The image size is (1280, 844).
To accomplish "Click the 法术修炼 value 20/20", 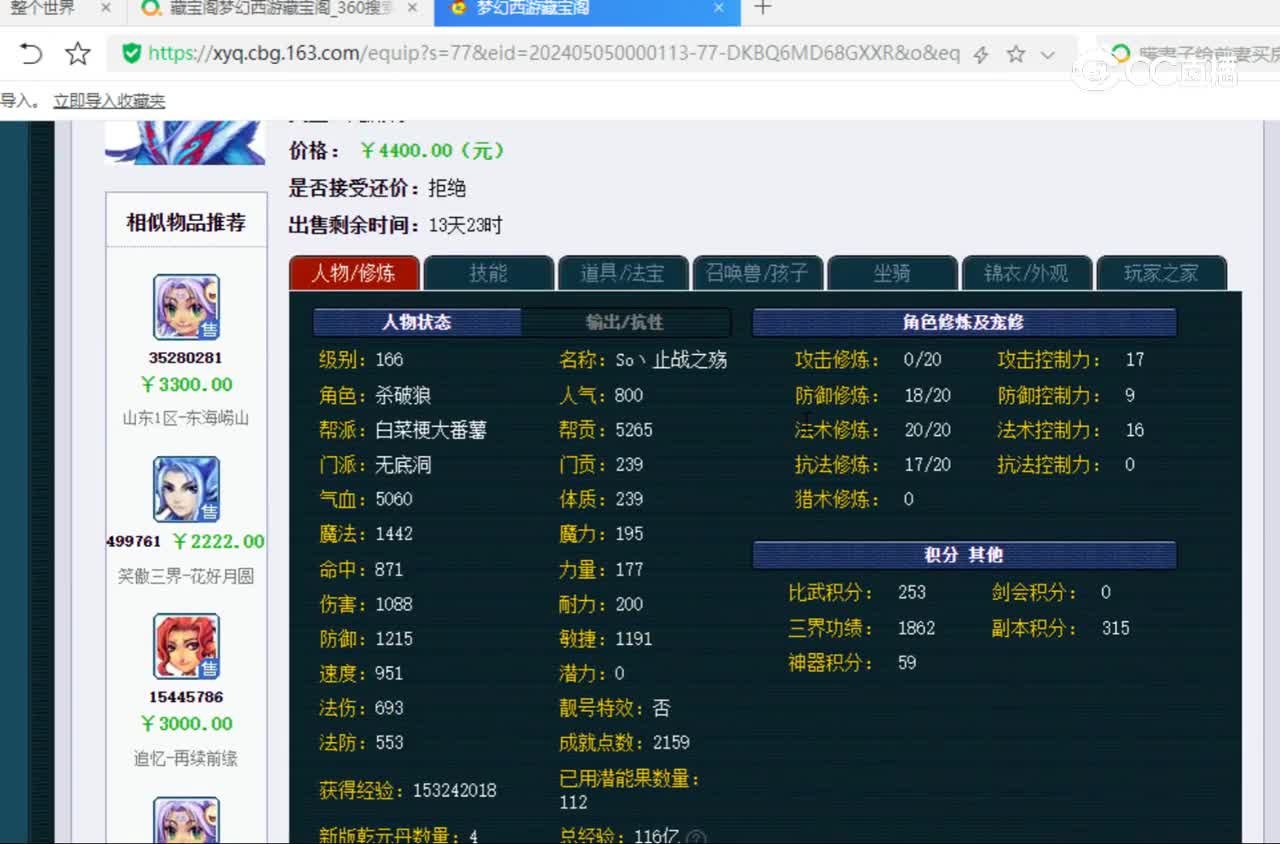I will 928,430.
